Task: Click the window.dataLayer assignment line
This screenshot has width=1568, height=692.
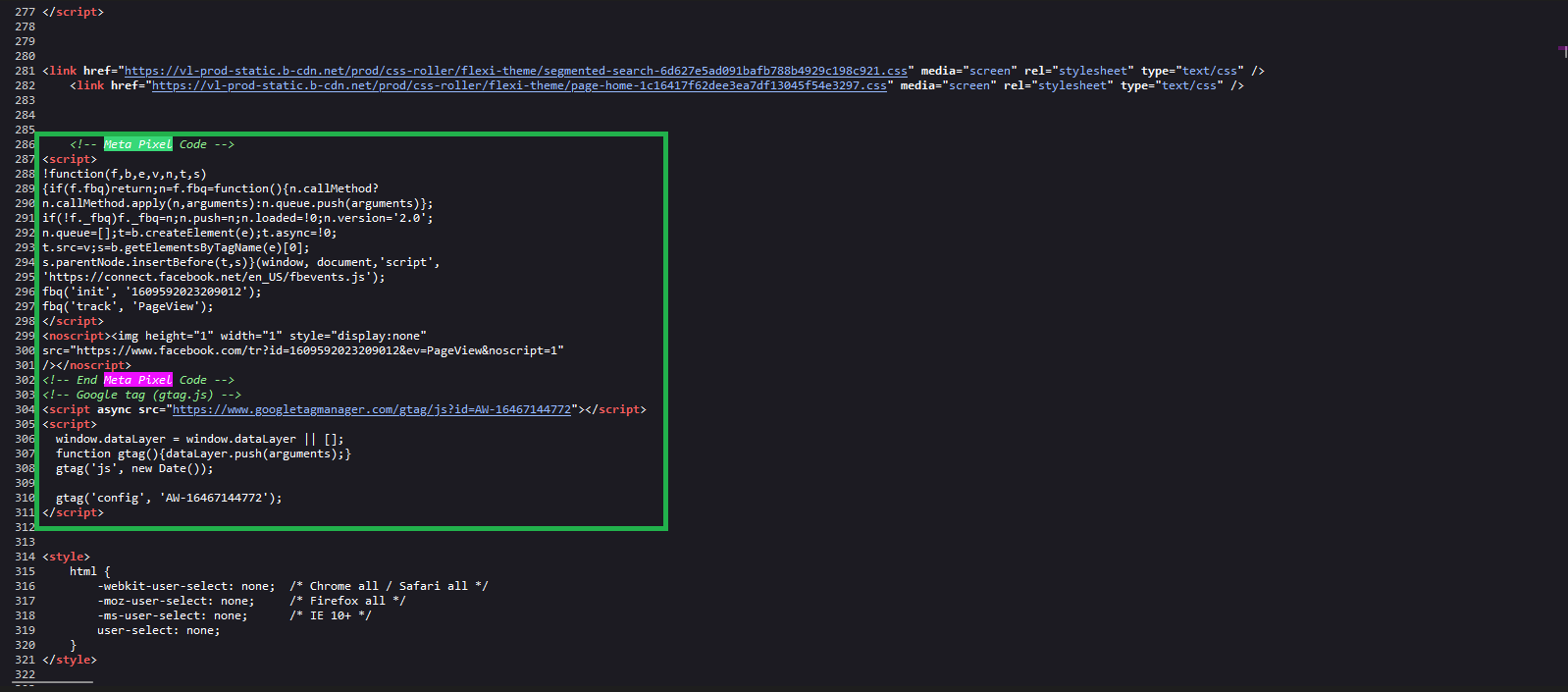Action: click(199, 439)
